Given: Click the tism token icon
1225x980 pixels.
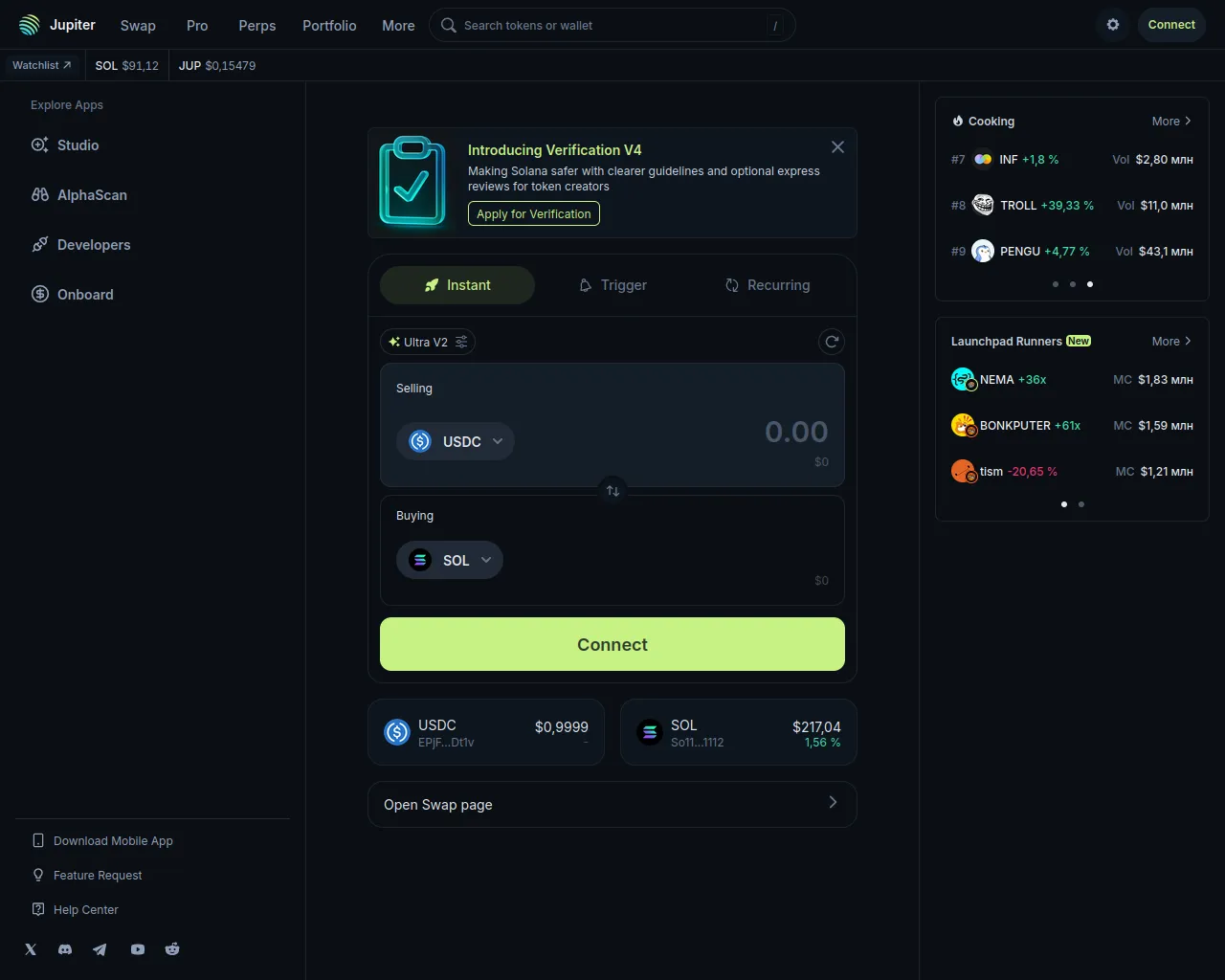Looking at the screenshot, I should [x=963, y=472].
